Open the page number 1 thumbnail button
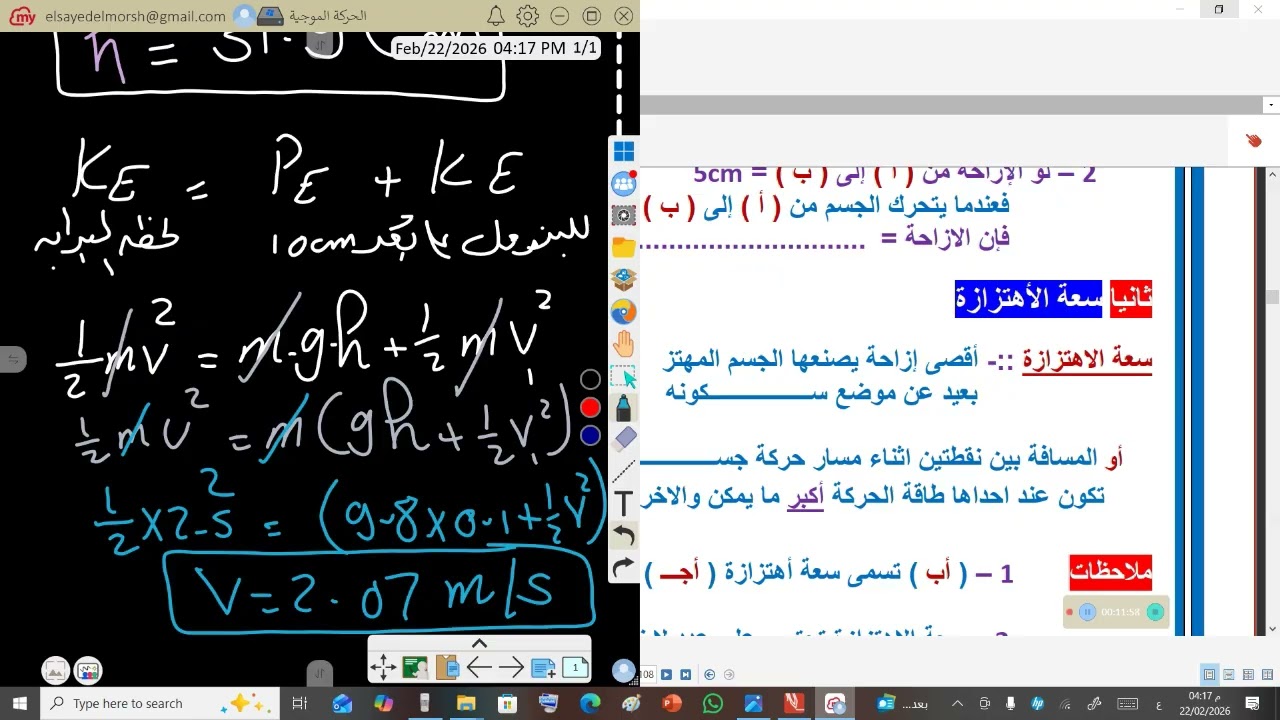1280x720 pixels. pyautogui.click(x=576, y=667)
